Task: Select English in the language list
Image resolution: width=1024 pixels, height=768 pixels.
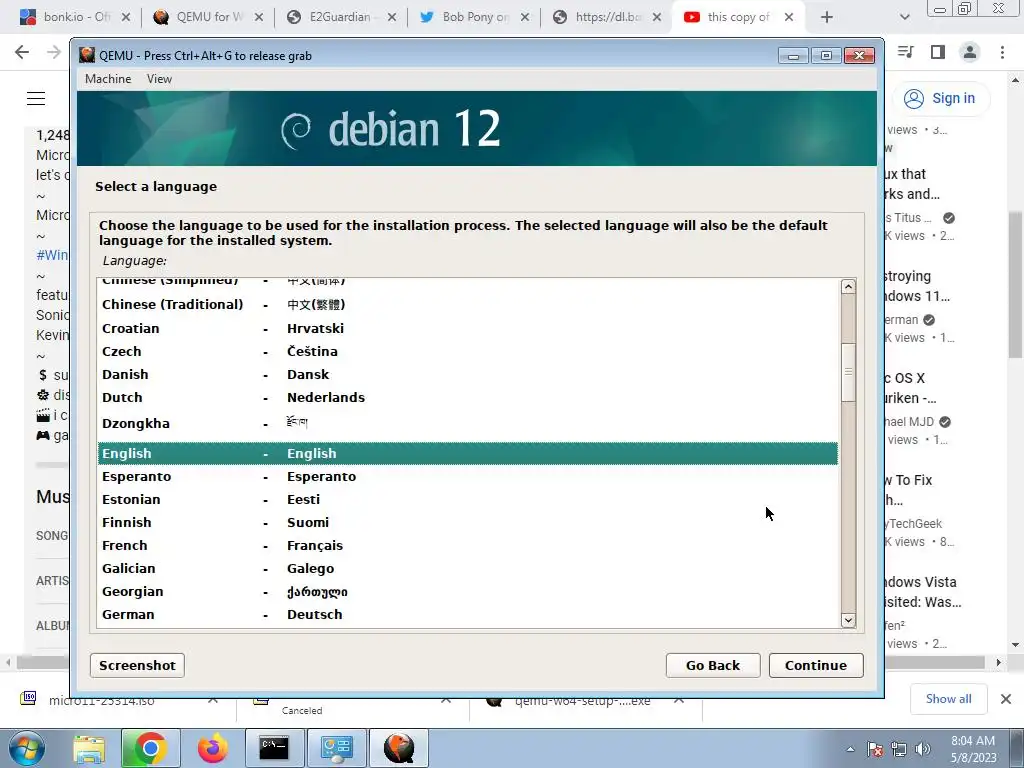Action: [468, 453]
